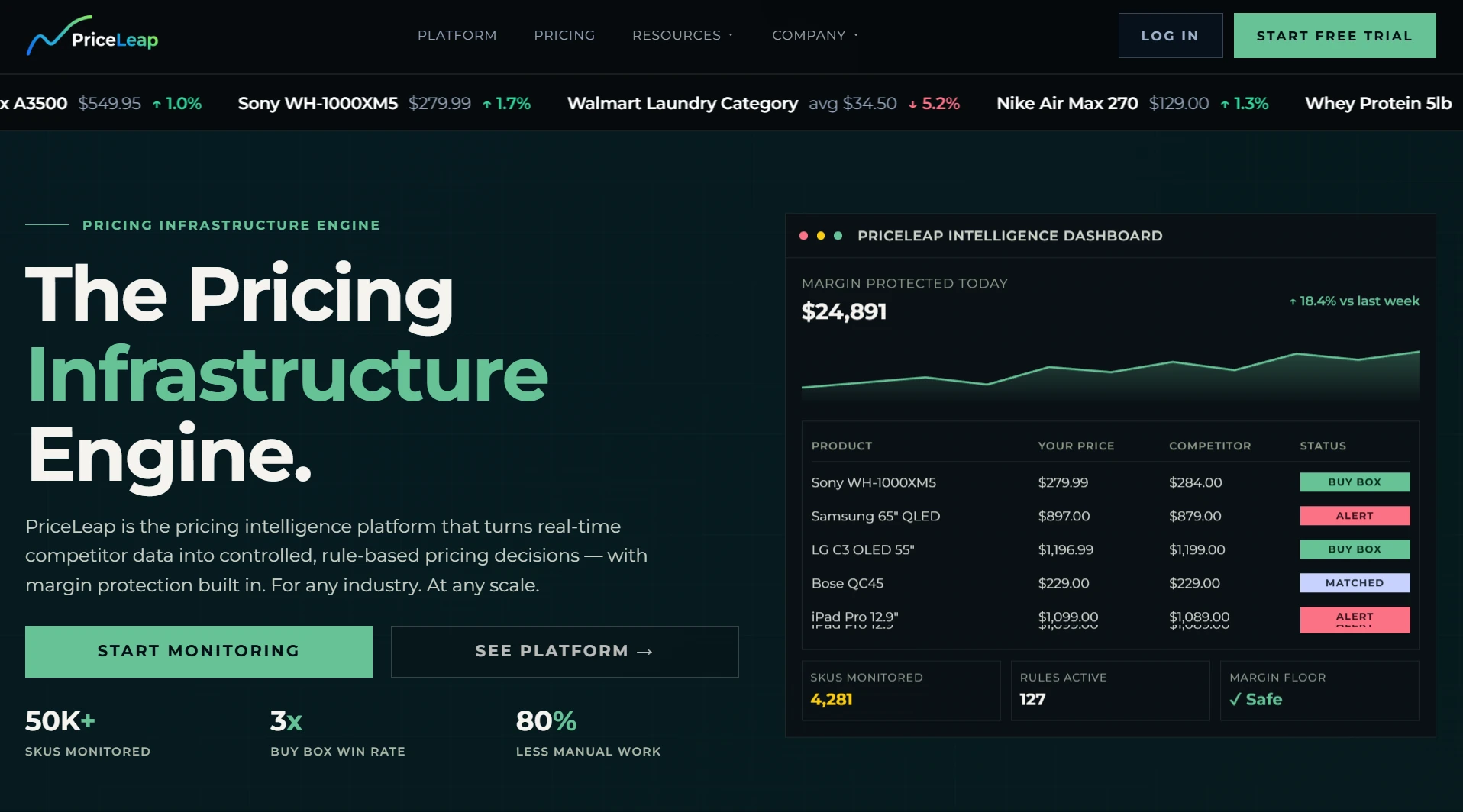Click Matched badge for Bose QC45
This screenshot has height=812, width=1463.
[x=1355, y=583]
